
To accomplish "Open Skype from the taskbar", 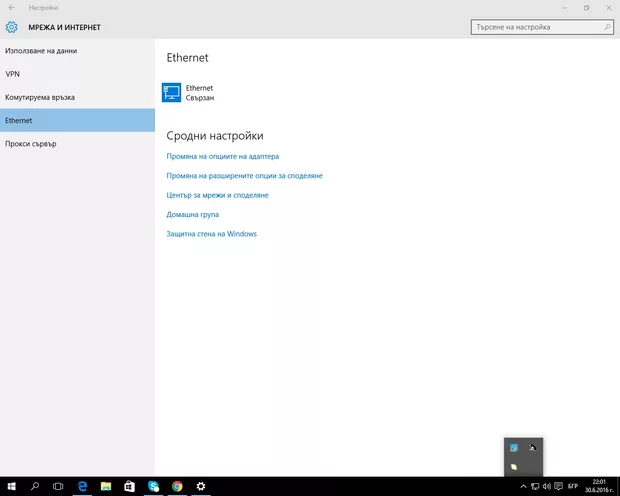I will 153,486.
